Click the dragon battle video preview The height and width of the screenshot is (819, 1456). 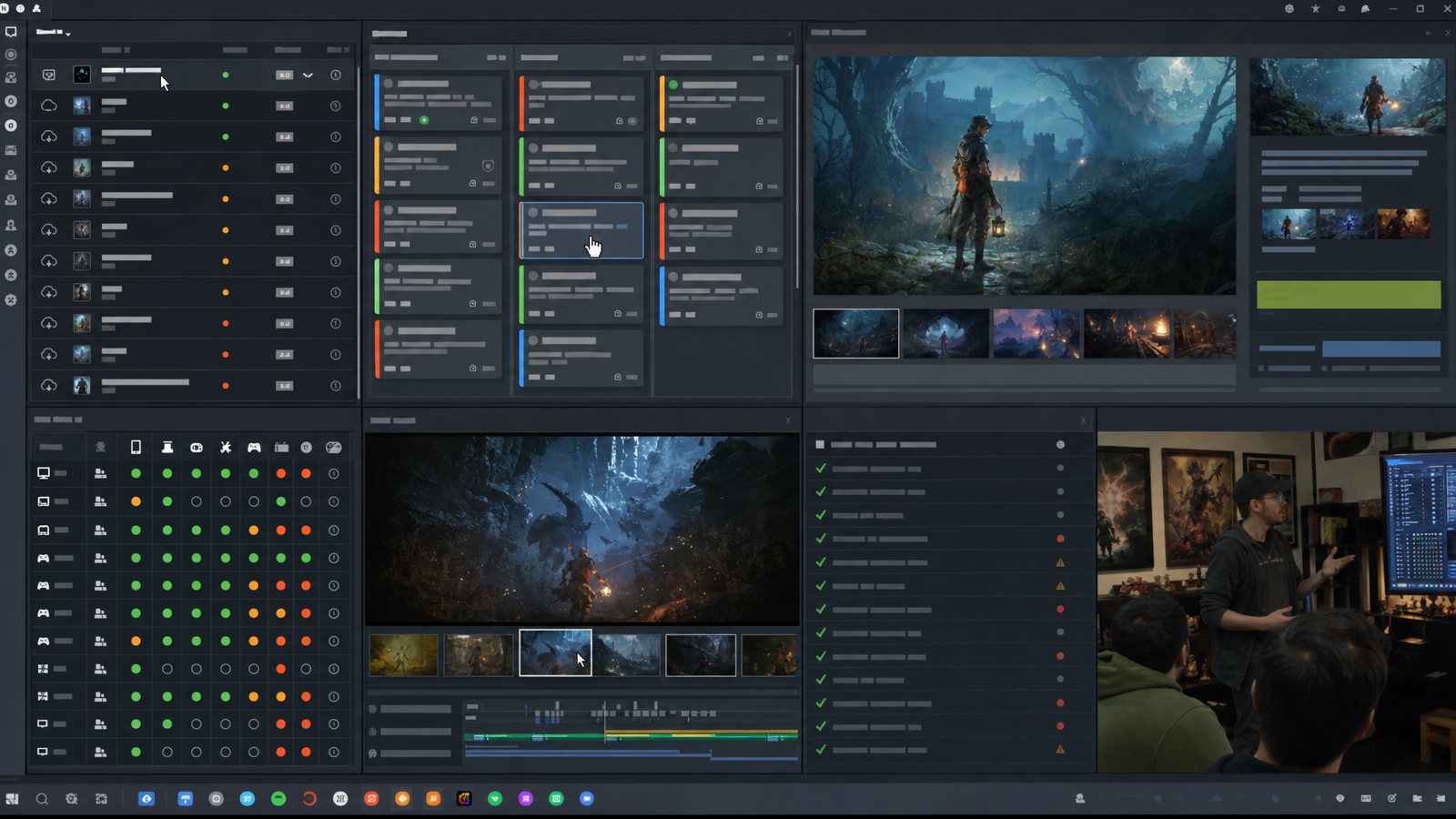coord(582,530)
